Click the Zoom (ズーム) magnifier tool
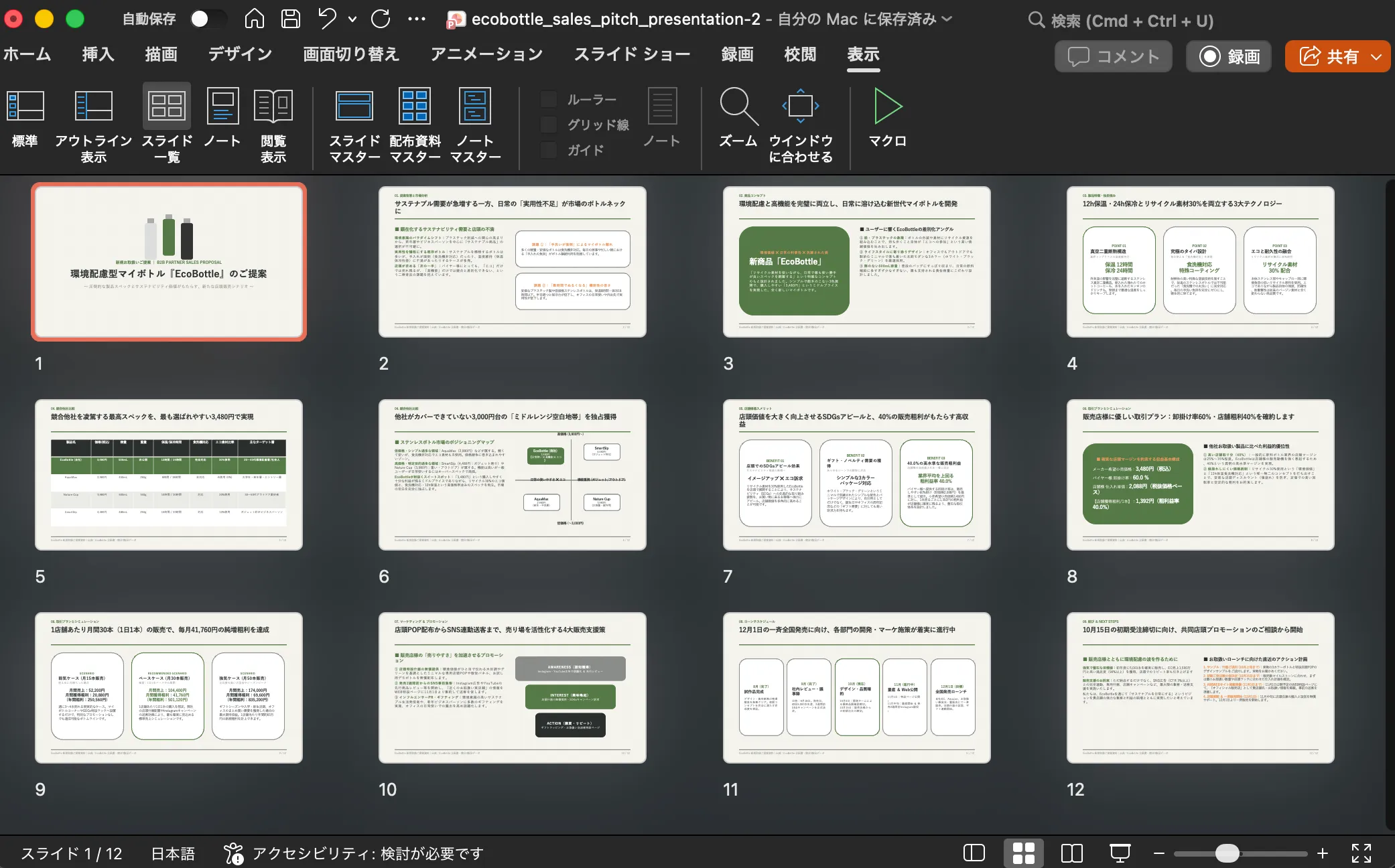The width and height of the screenshot is (1395, 868). click(738, 117)
